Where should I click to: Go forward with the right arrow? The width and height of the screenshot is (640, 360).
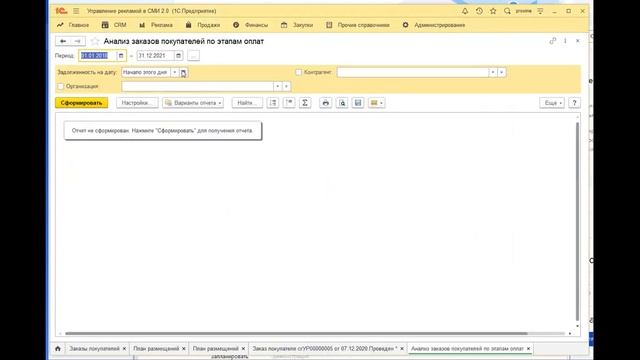[78, 41]
